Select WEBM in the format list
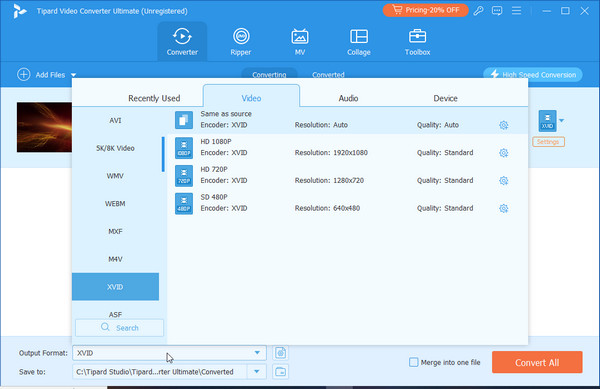The height and width of the screenshot is (389, 600). point(115,203)
